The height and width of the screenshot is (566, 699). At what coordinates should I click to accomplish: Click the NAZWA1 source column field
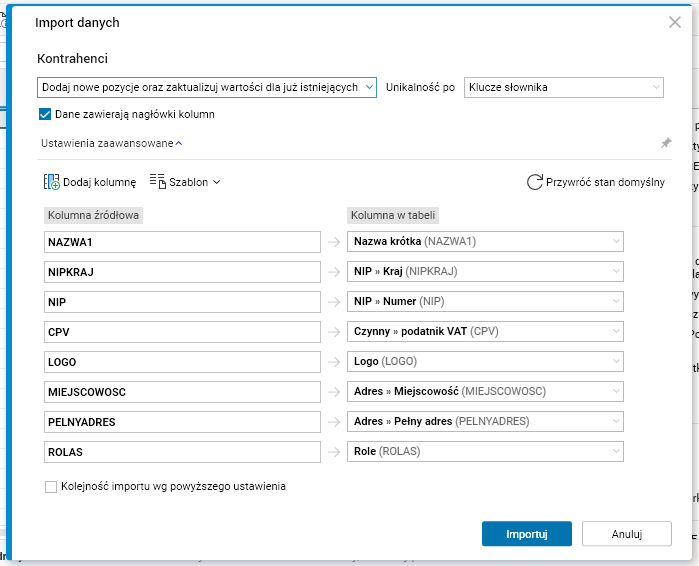click(183, 241)
